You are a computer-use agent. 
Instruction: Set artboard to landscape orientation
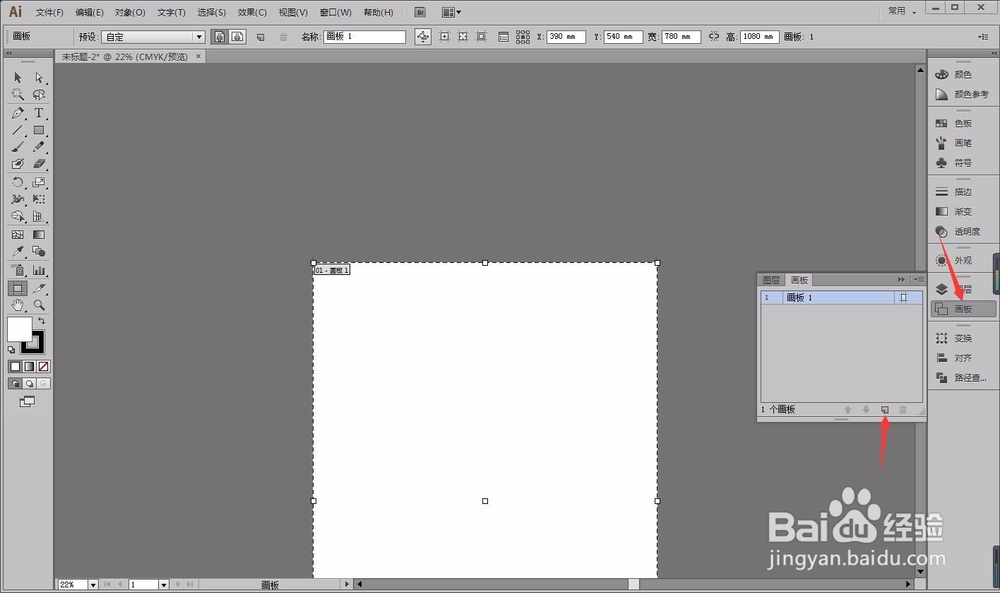click(x=237, y=37)
